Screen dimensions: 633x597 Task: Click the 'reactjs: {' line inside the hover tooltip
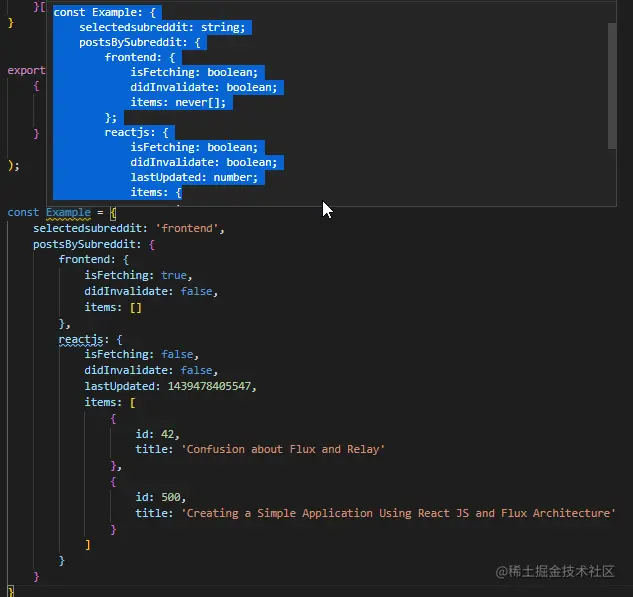pyautogui.click(x=136, y=132)
